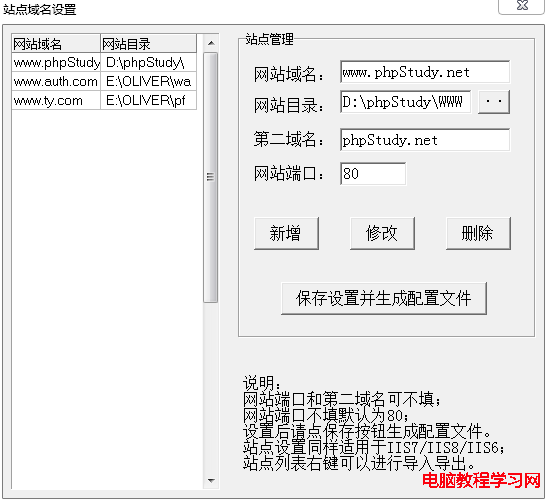Select the D:\phpStudy directory cell
The image size is (547, 501).
(x=149, y=62)
